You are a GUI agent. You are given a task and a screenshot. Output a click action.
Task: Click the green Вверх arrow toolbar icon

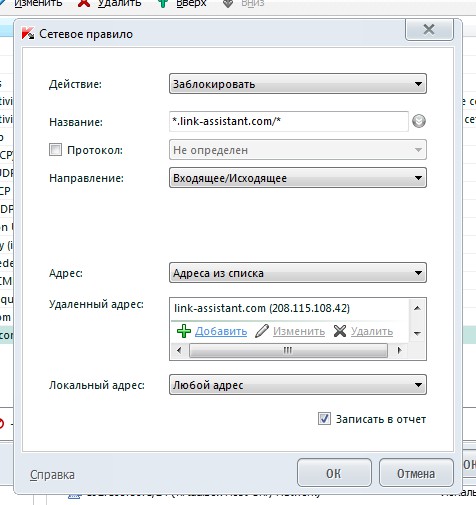[x=162, y=3]
